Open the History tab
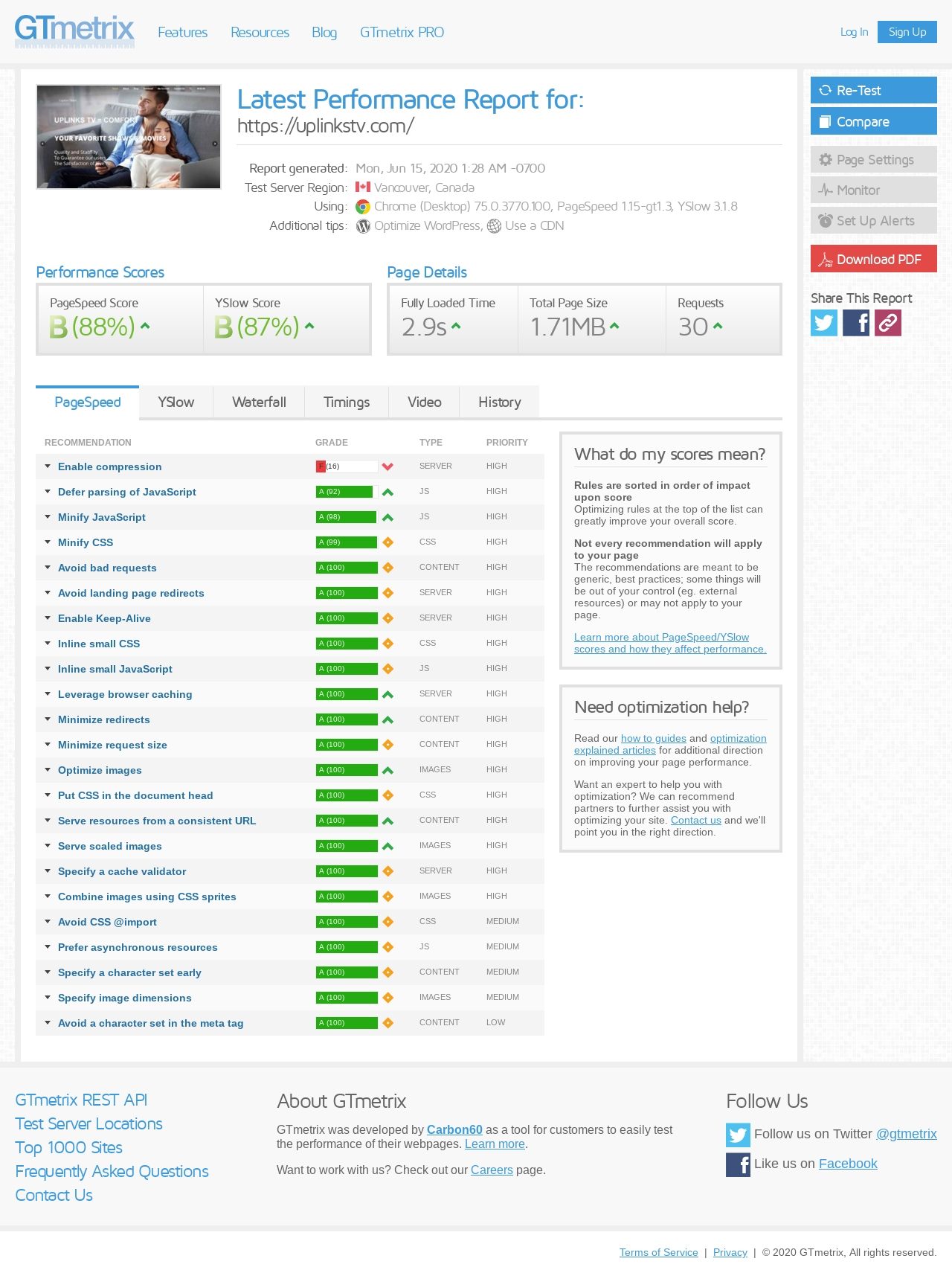Image resolution: width=952 pixels, height=1273 pixels. (500, 403)
